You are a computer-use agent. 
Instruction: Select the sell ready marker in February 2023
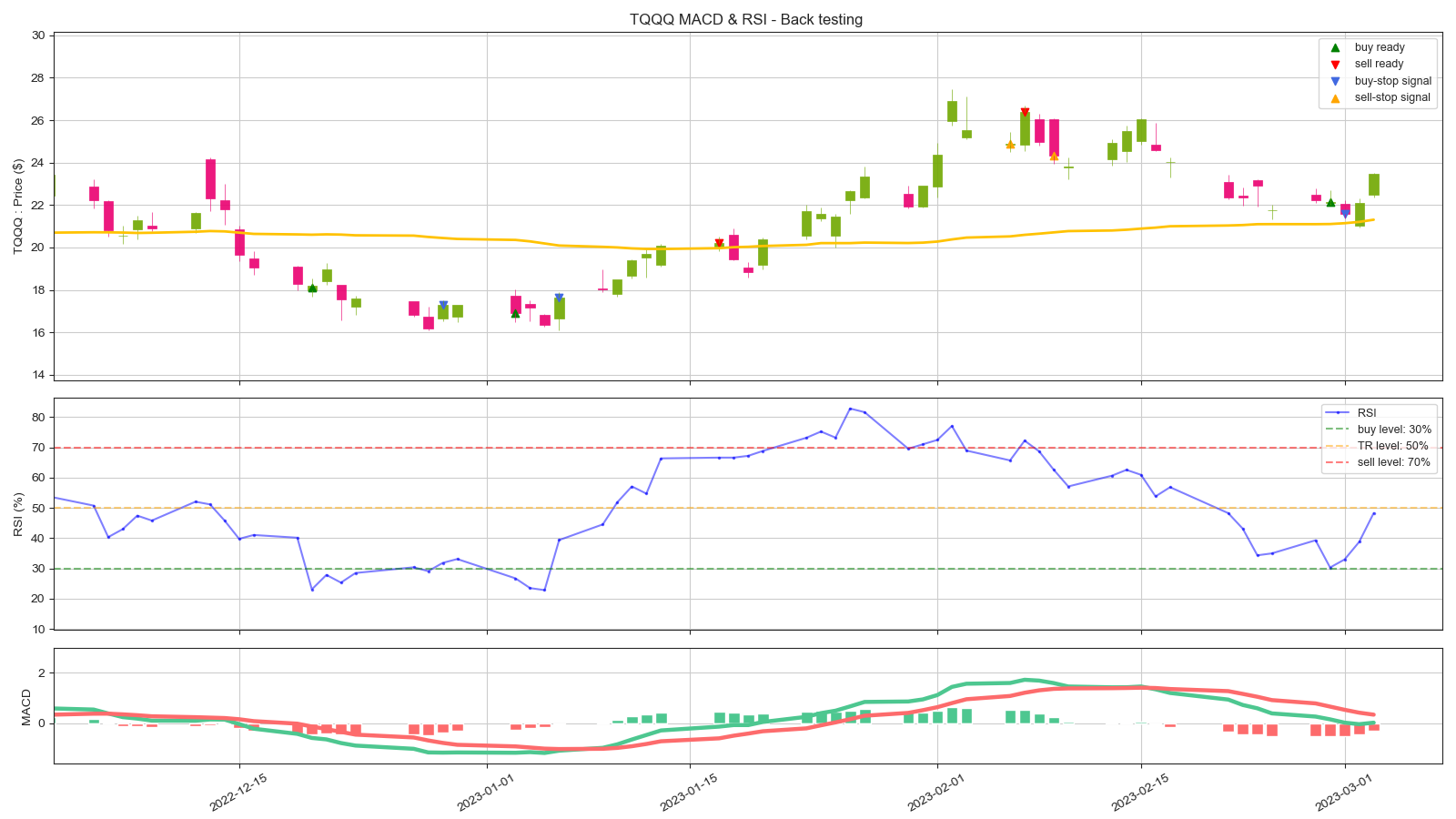[x=1025, y=113]
